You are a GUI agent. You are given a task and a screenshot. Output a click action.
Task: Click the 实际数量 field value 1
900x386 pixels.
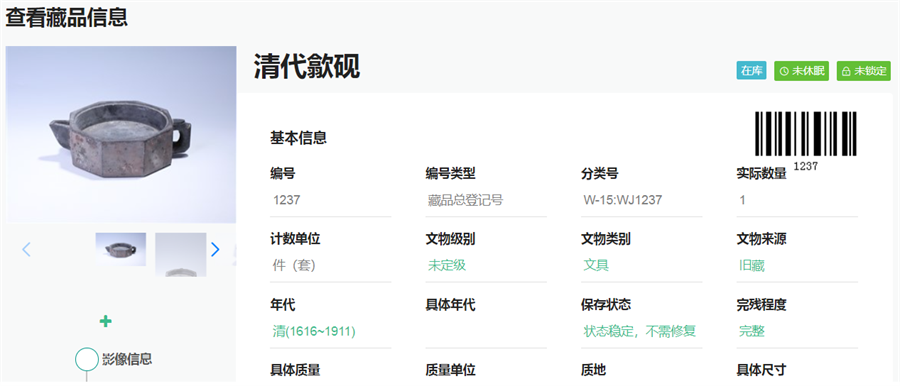pyautogui.click(x=797, y=200)
